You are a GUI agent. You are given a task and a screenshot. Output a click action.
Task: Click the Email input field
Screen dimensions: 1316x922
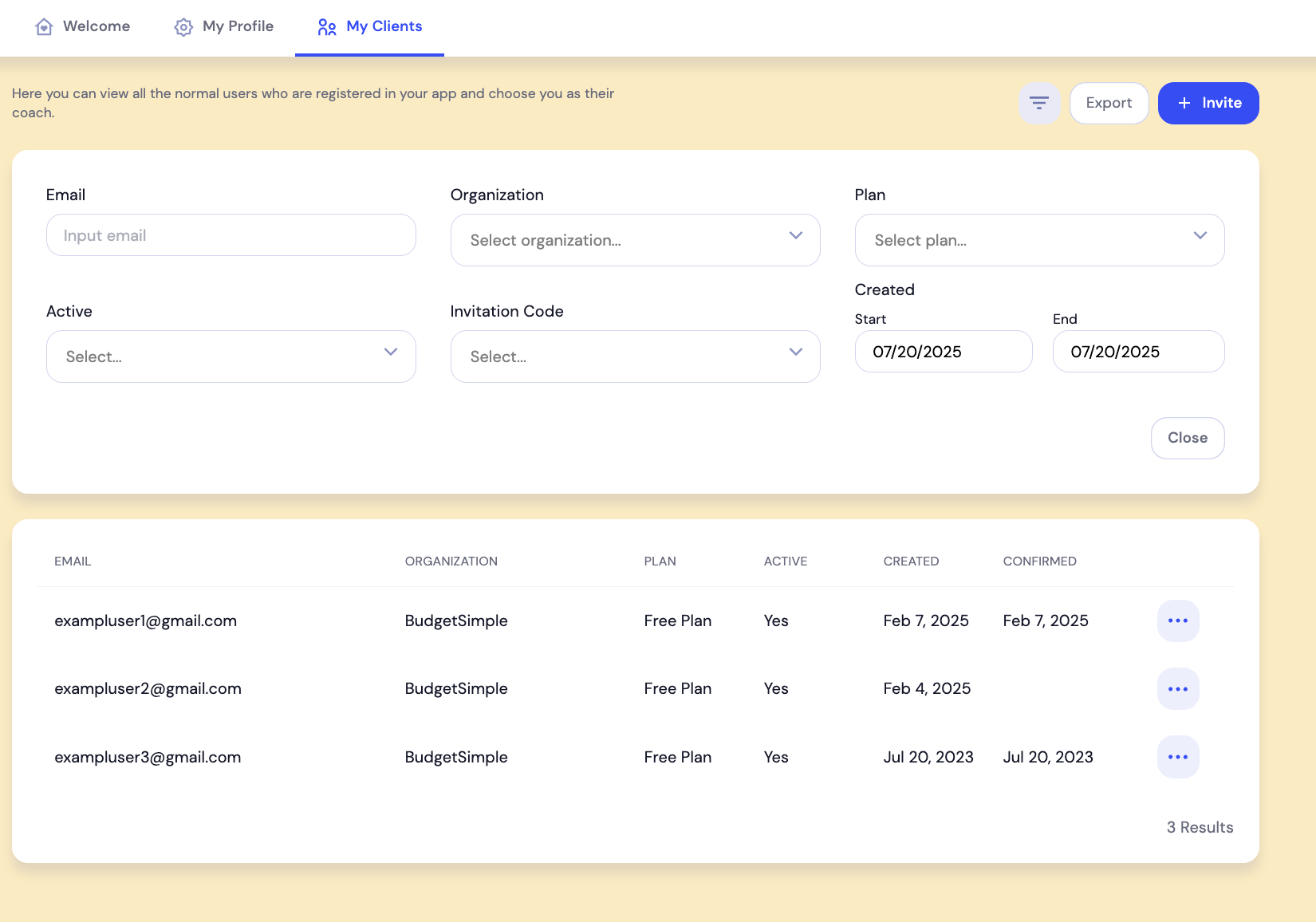(x=230, y=234)
